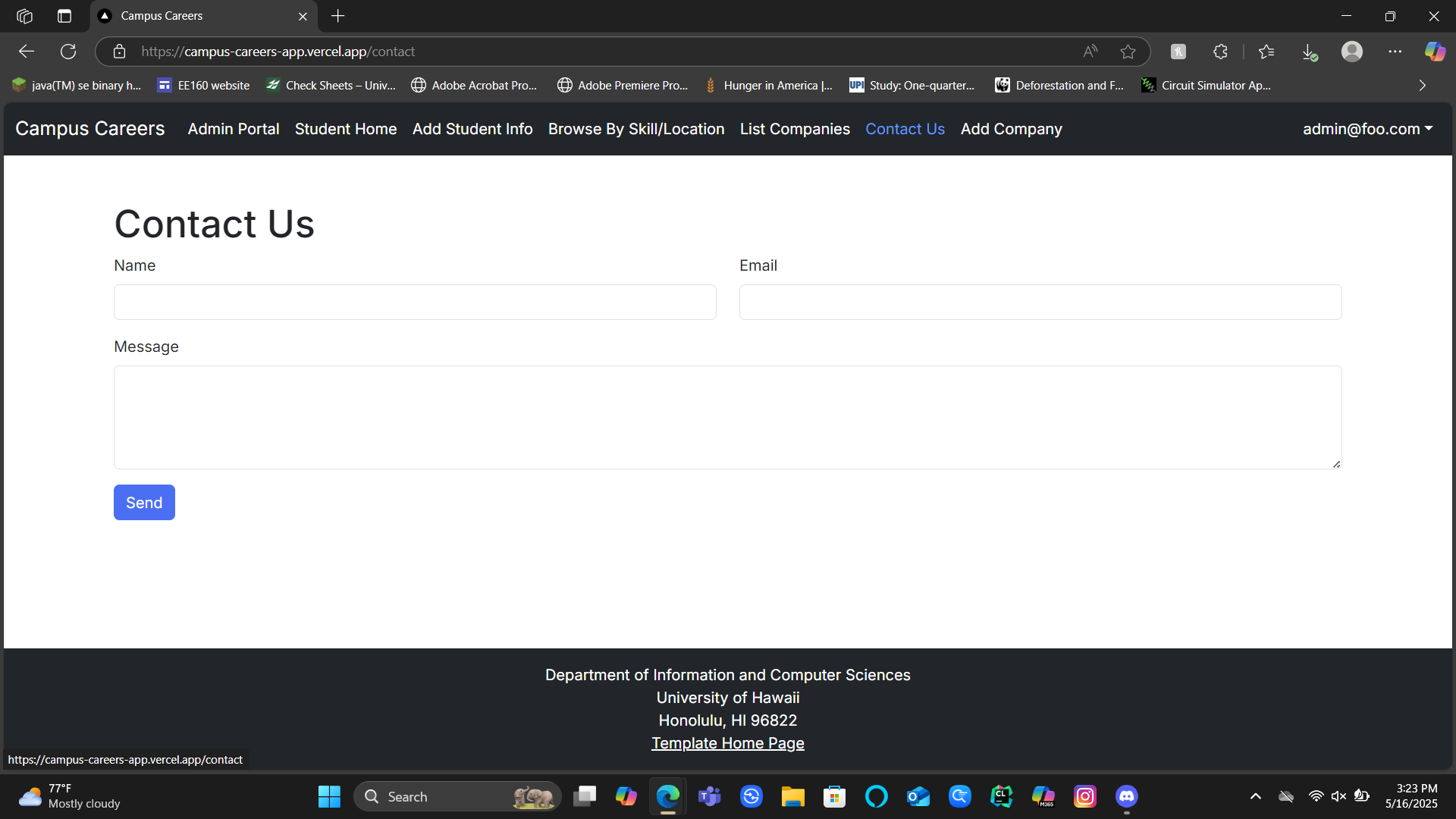Viewport: 1456px width, 819px height.
Task: Click the favorites star in the address bar
Action: coord(1128,52)
